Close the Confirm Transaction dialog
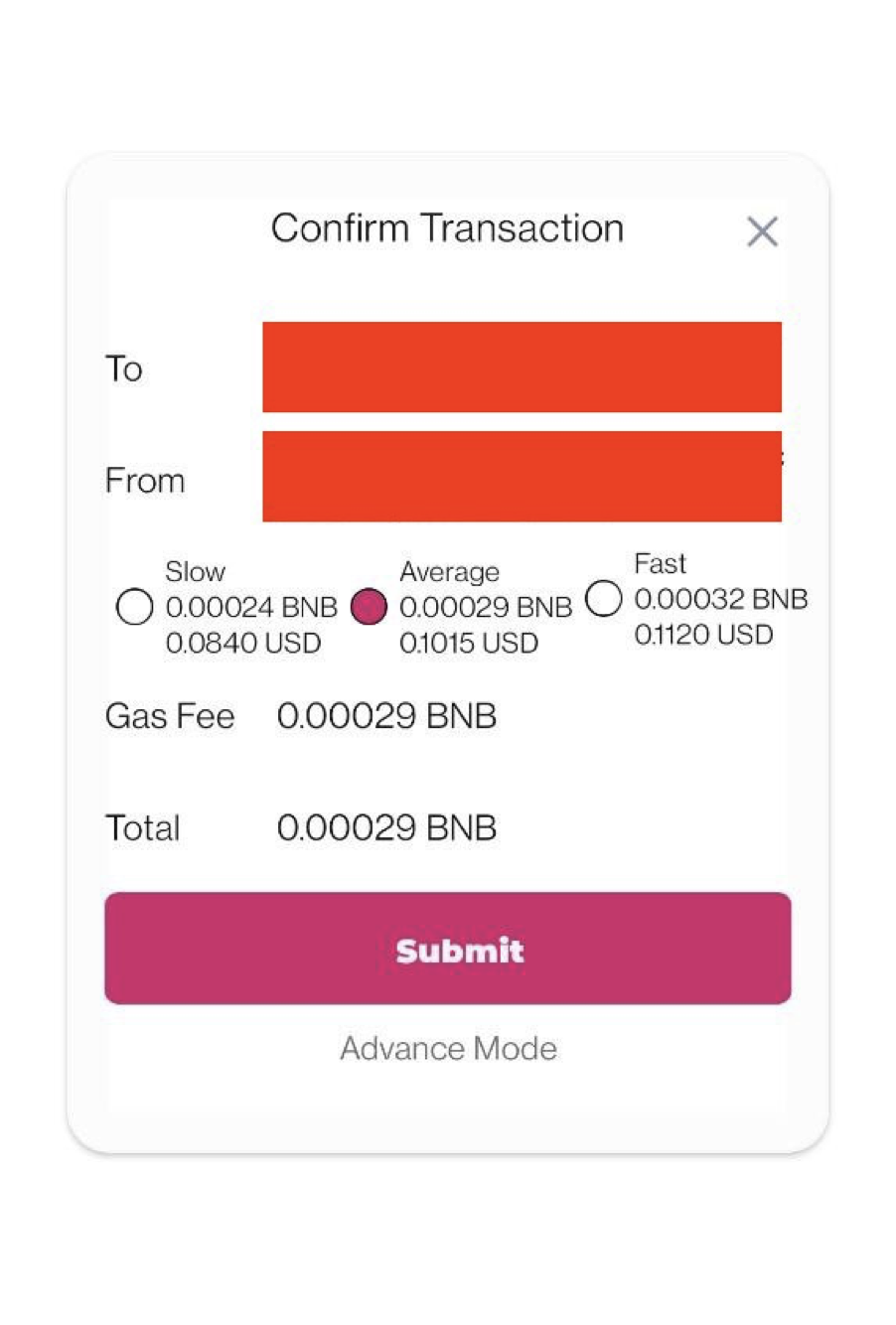Viewport: 896px width, 1325px height. (762, 231)
